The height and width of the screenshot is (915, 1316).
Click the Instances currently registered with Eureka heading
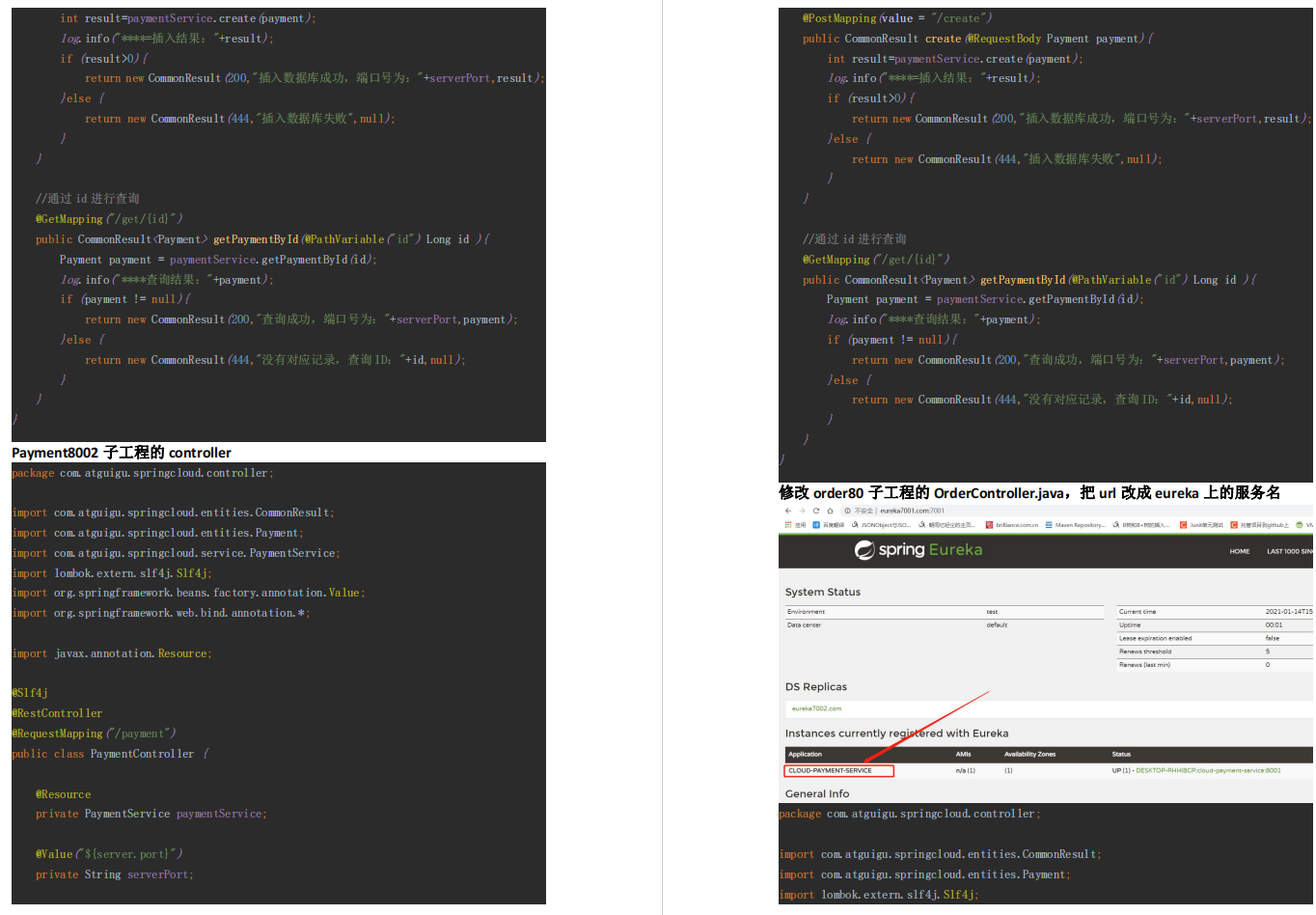point(897,733)
